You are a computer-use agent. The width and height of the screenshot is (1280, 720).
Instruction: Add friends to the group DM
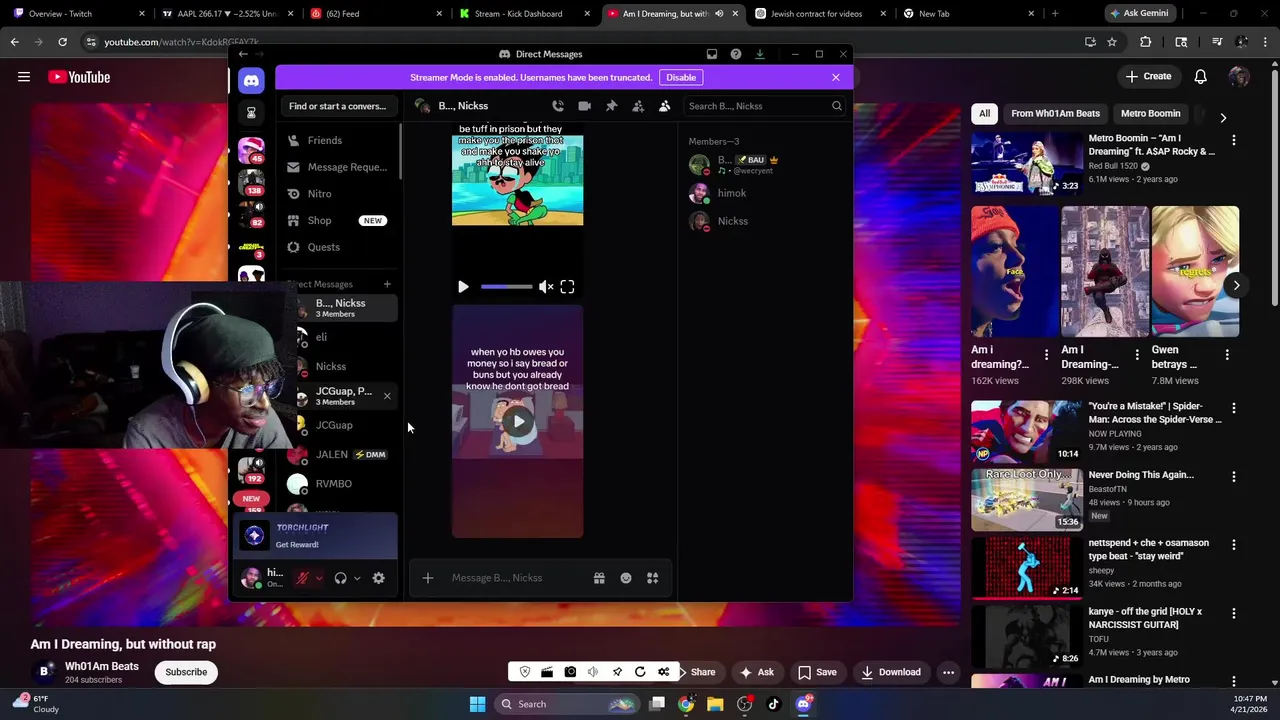(x=638, y=106)
